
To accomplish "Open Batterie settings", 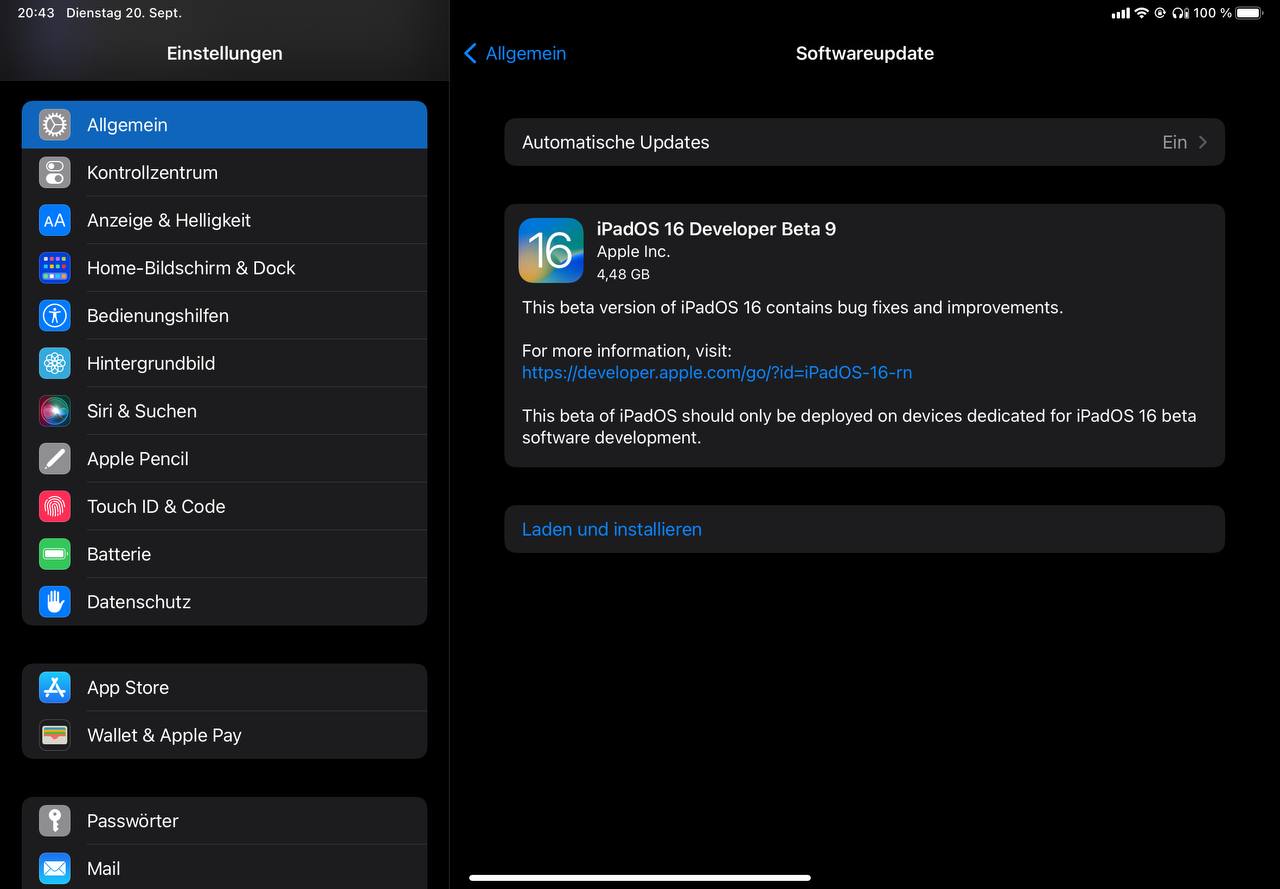I will click(224, 554).
